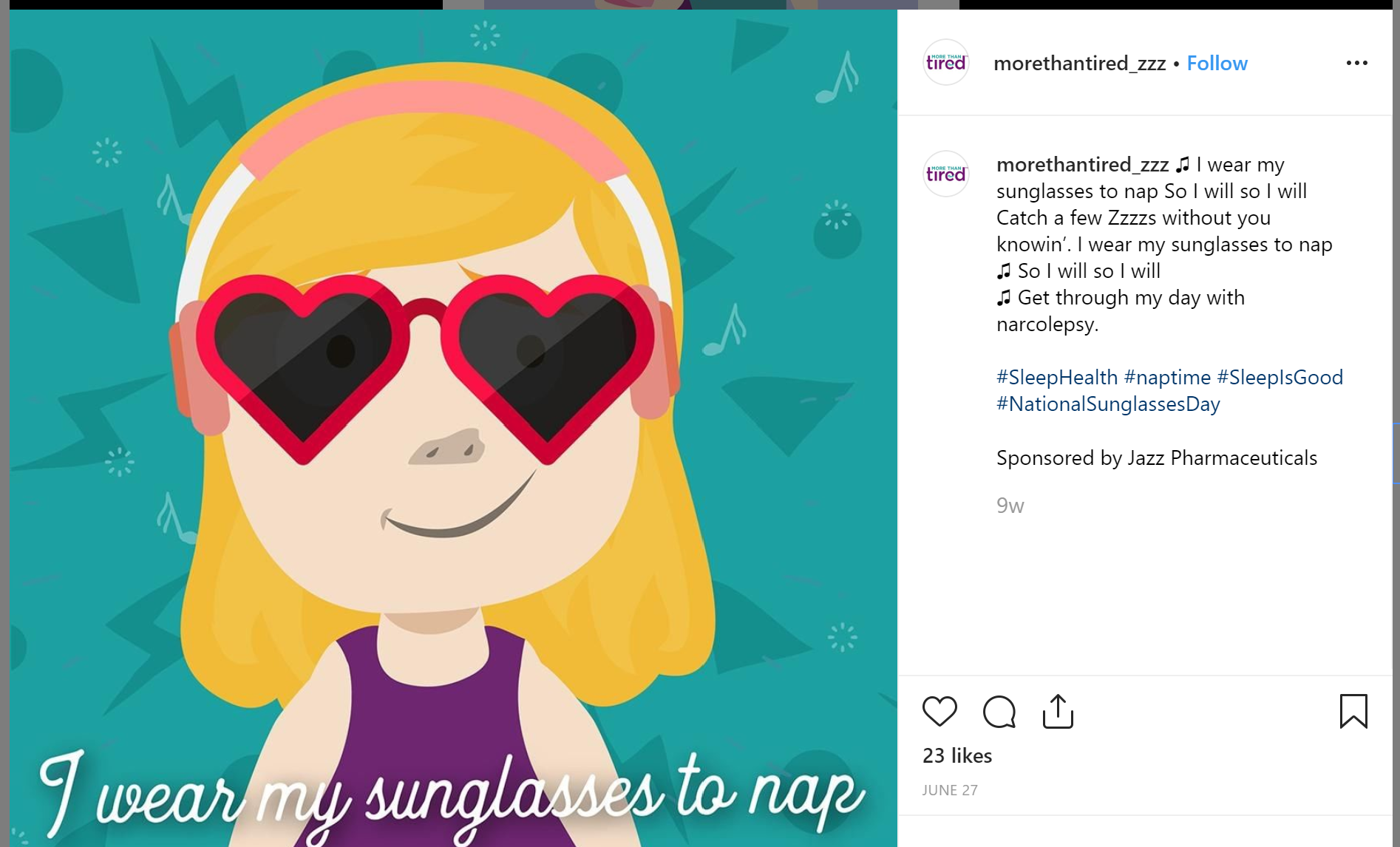
Task: Open the #SleepHealth hashtag
Action: [1056, 378]
